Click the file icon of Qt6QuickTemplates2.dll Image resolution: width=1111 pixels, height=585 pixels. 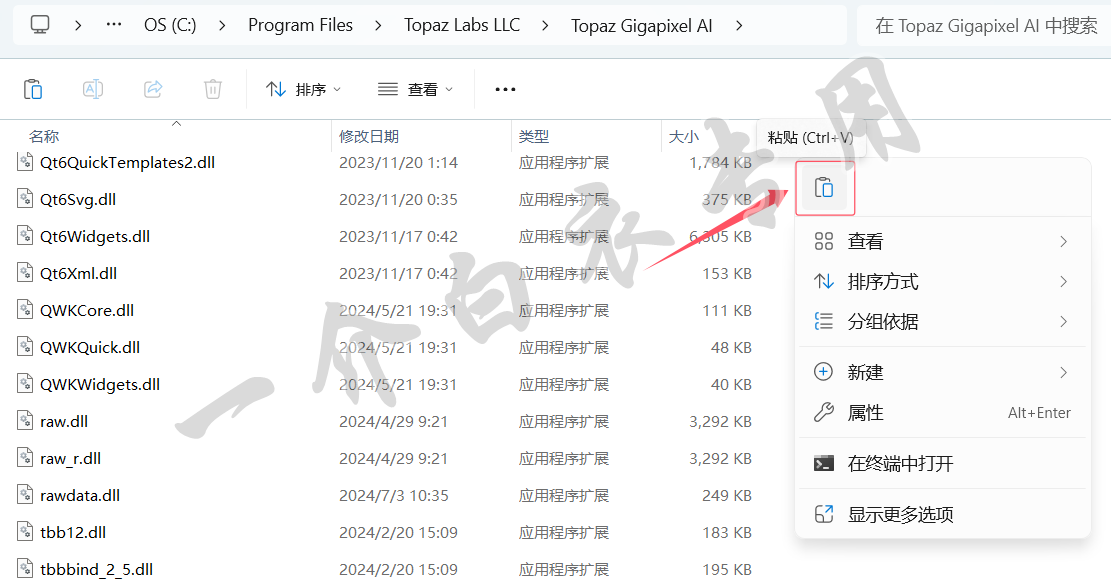tap(25, 162)
